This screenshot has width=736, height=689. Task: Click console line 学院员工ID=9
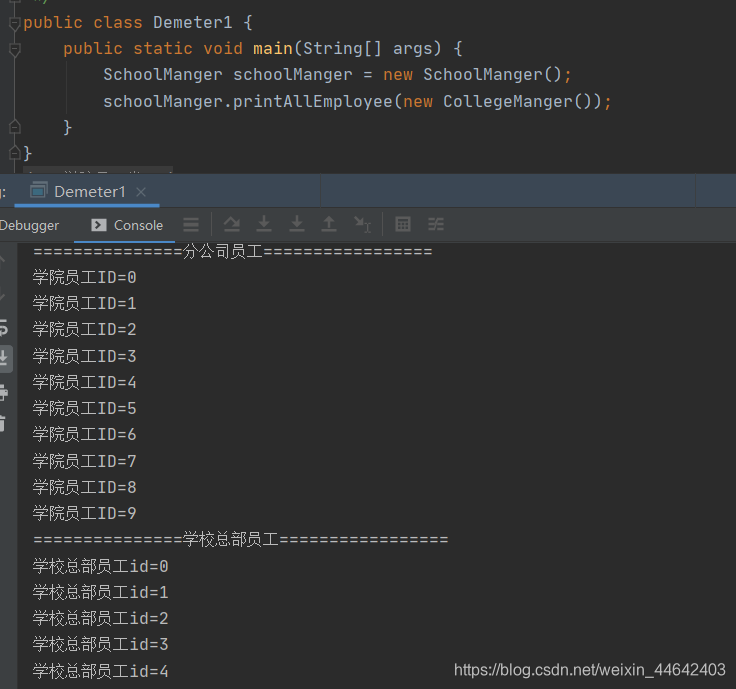point(84,513)
